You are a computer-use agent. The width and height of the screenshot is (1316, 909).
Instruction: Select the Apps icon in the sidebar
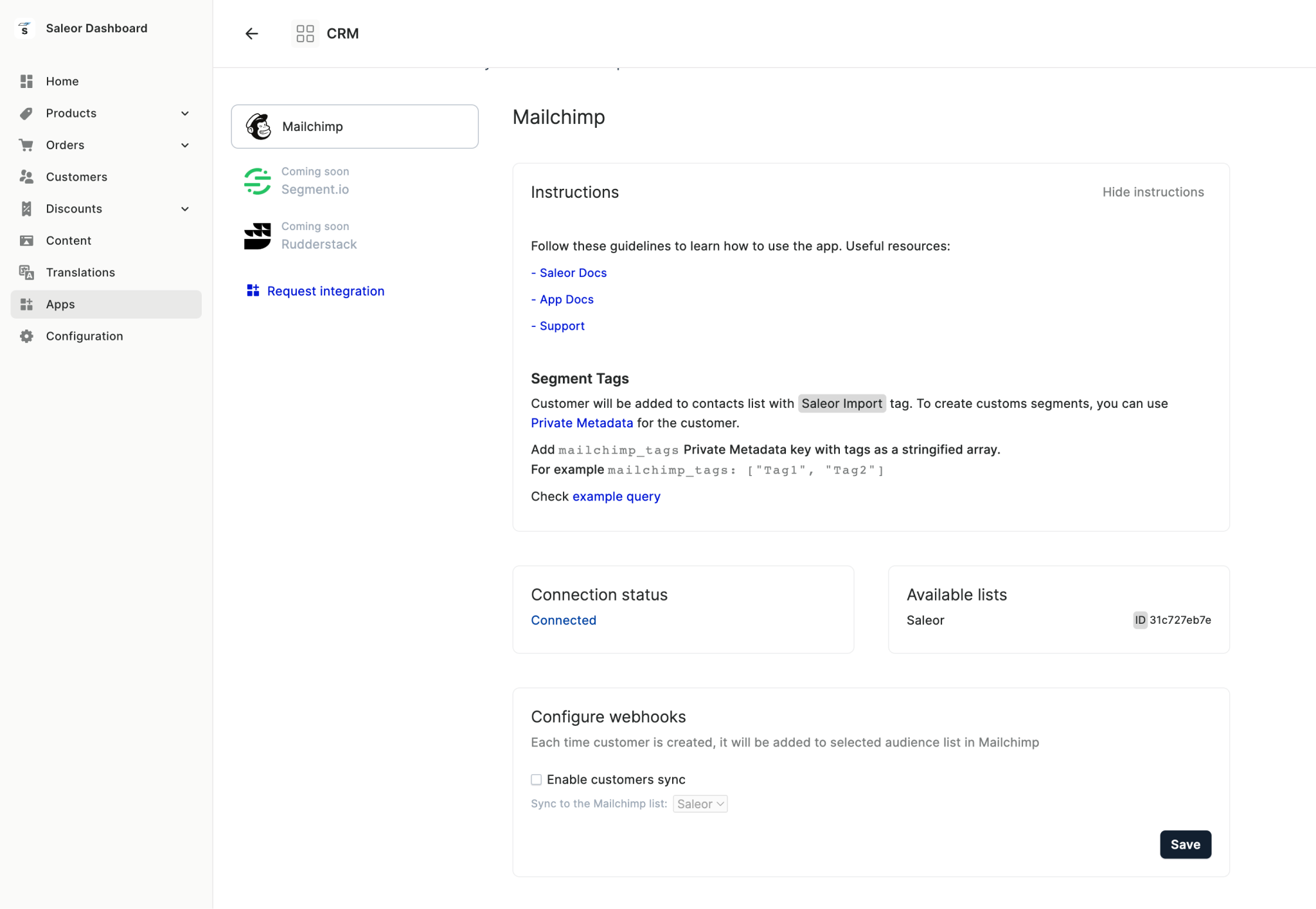[26, 304]
